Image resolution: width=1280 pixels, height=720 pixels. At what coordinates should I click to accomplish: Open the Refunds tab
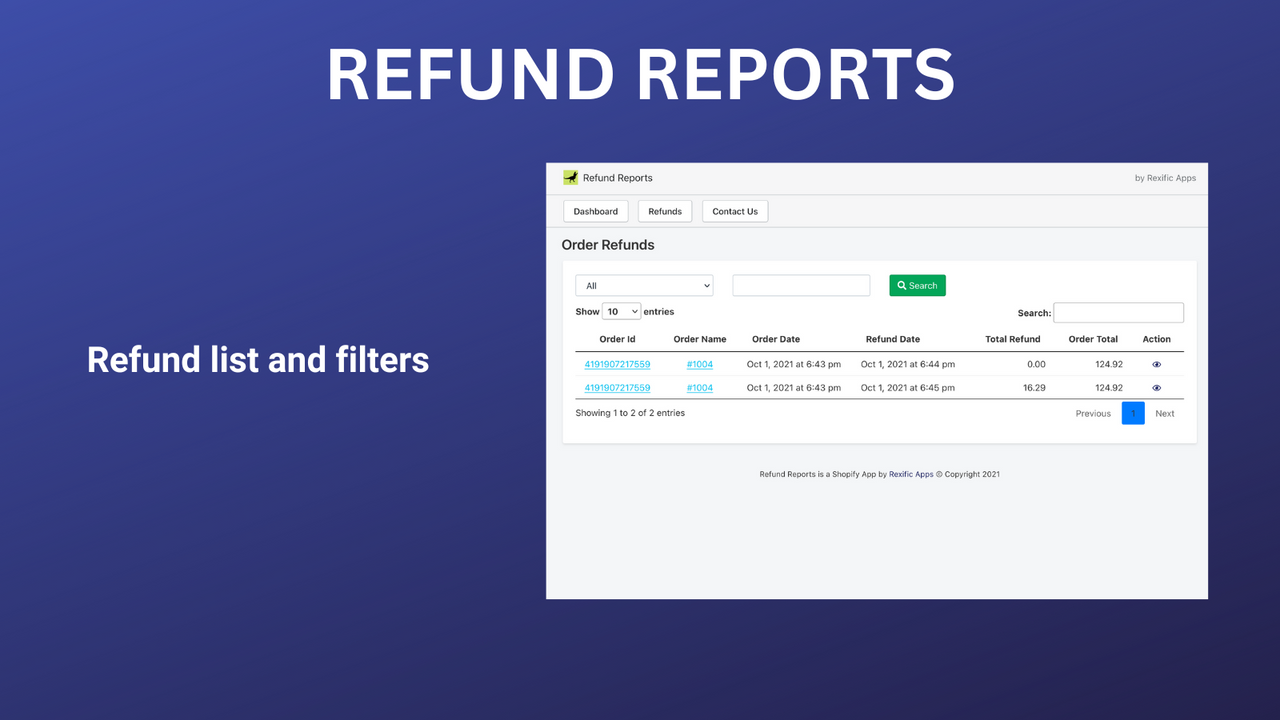(664, 211)
